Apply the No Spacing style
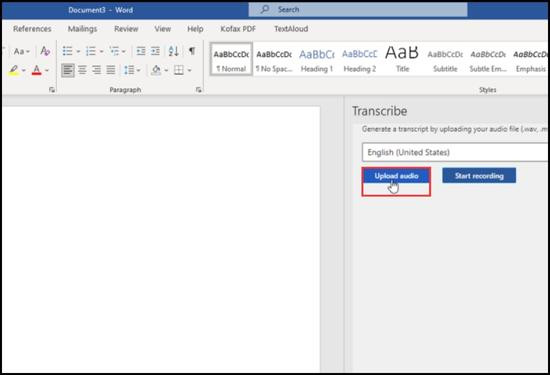This screenshot has height=375, width=550. (274, 60)
